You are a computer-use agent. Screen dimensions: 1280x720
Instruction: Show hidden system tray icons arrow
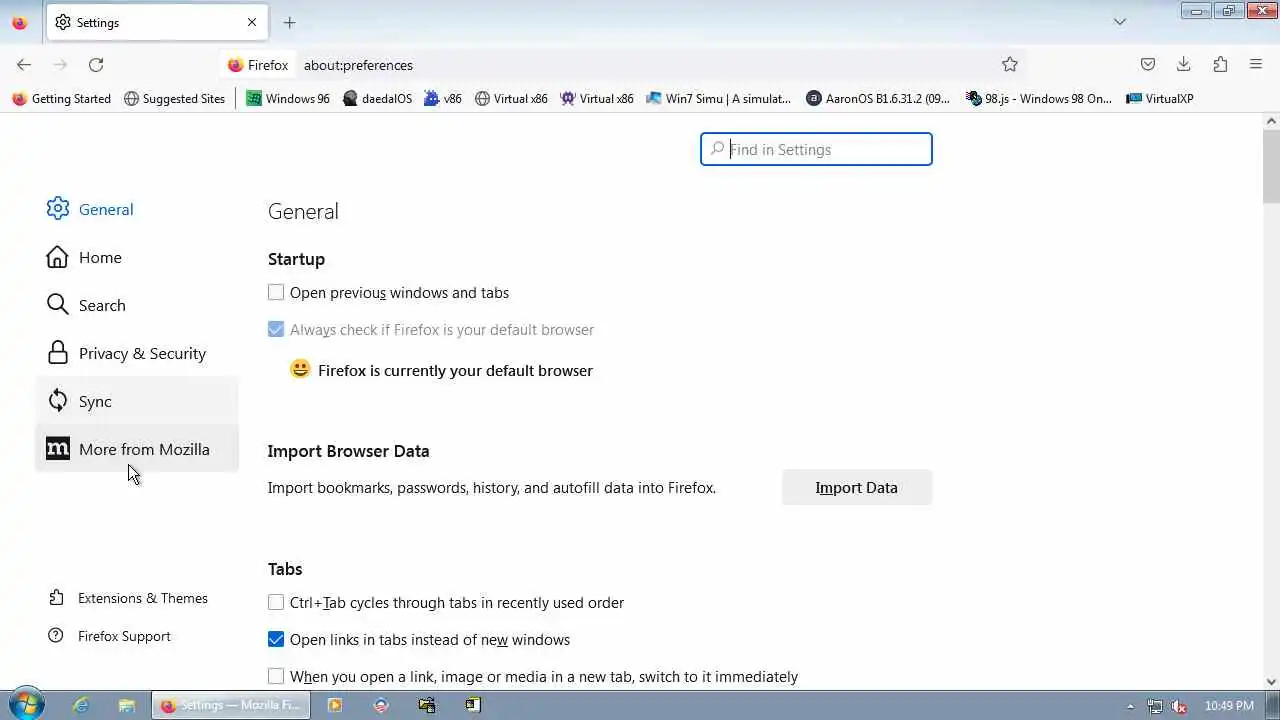pyautogui.click(x=1131, y=706)
